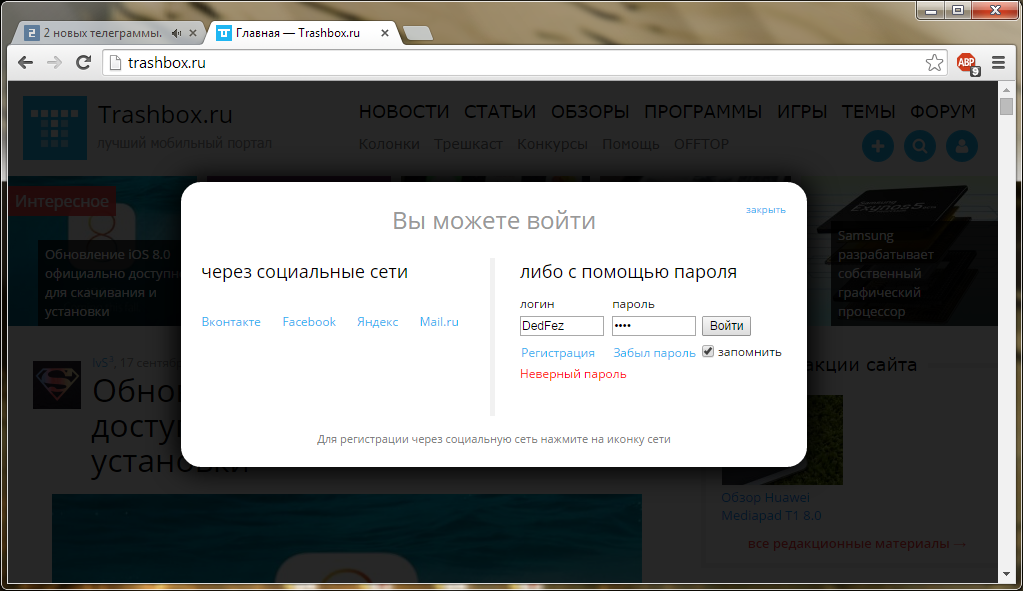Uncheck the 'запомнить' checkbox

click(x=708, y=352)
